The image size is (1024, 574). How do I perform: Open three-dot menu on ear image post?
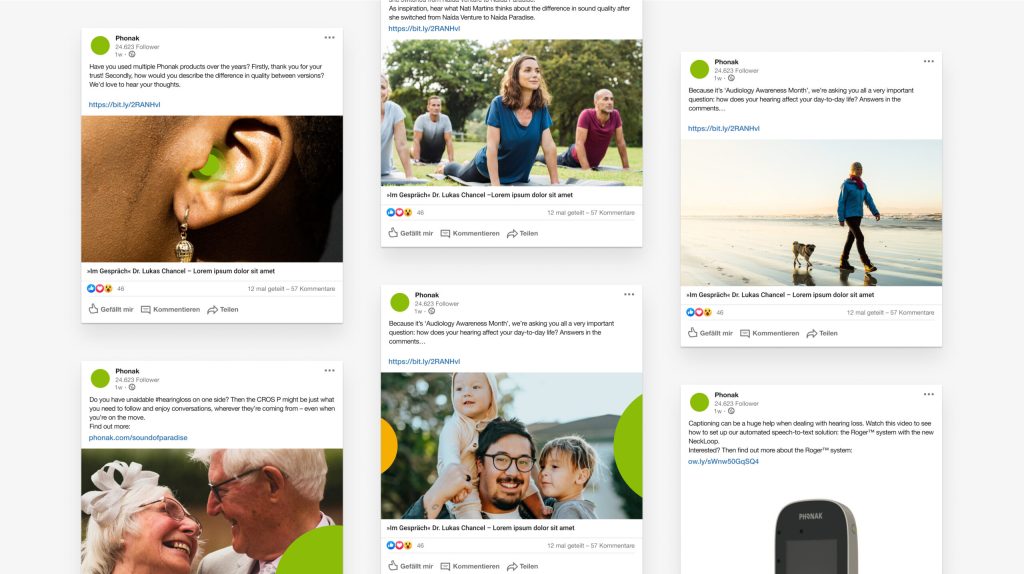point(329,37)
